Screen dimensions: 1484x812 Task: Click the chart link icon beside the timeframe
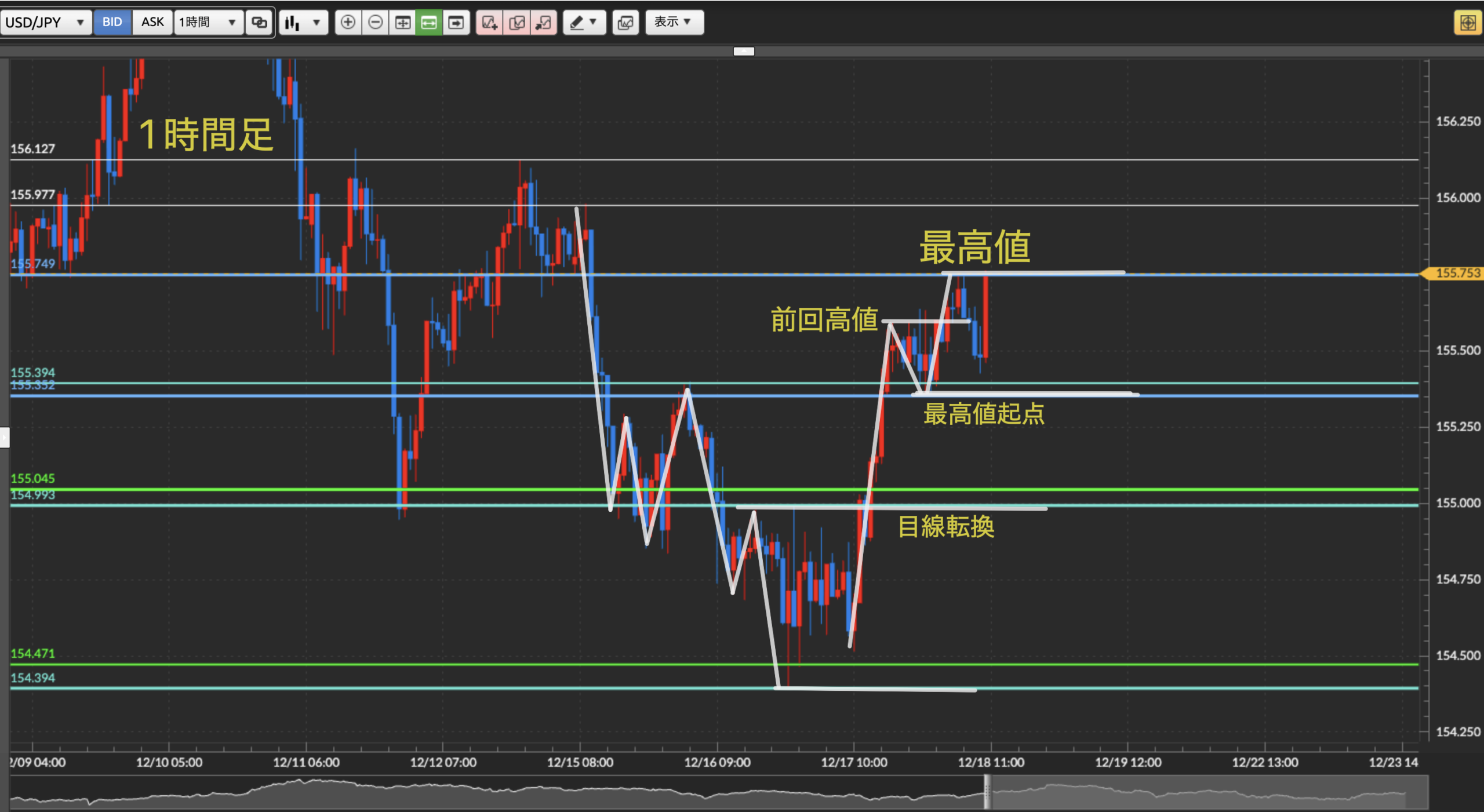pyautogui.click(x=259, y=23)
